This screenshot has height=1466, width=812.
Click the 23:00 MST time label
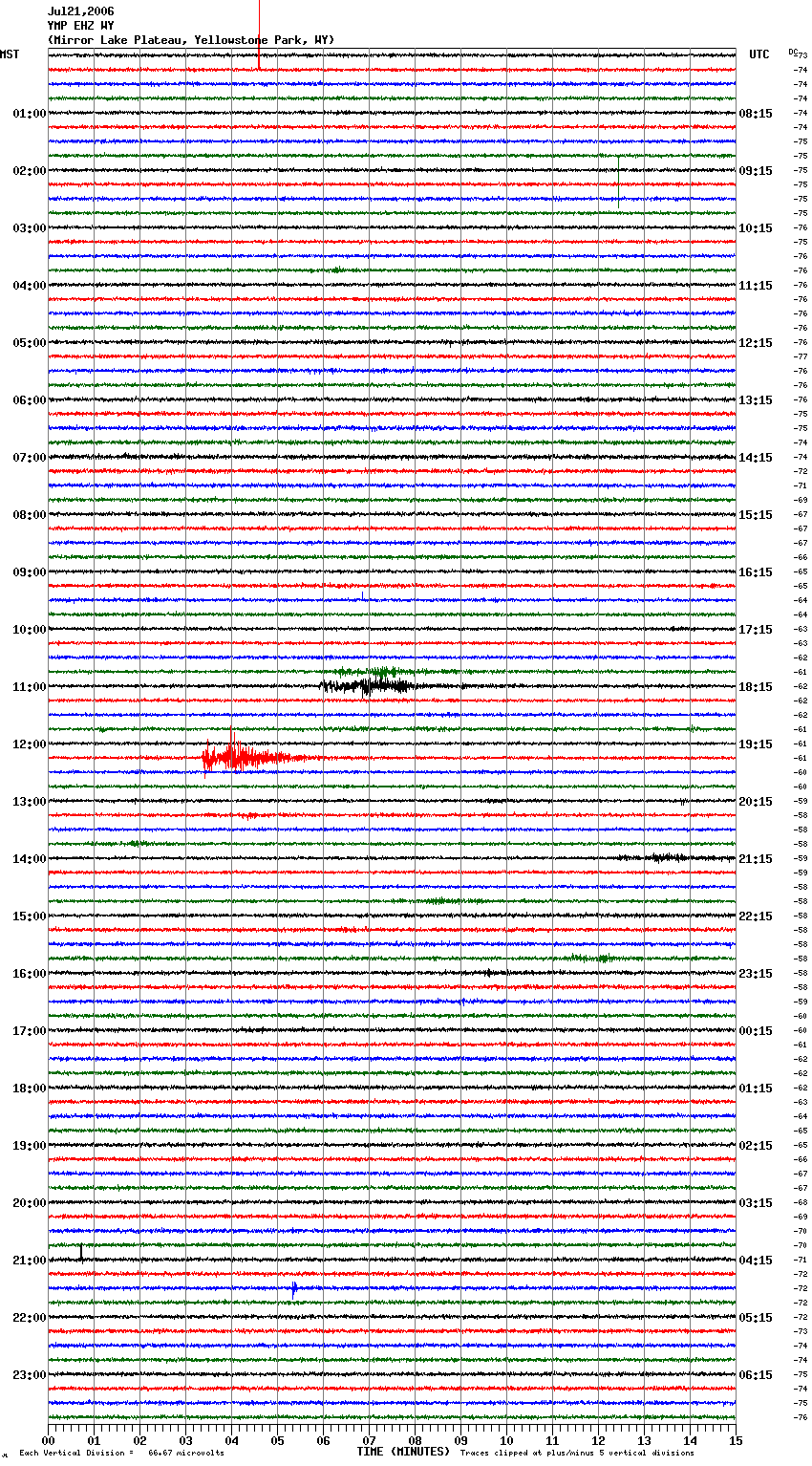pyautogui.click(x=30, y=1375)
